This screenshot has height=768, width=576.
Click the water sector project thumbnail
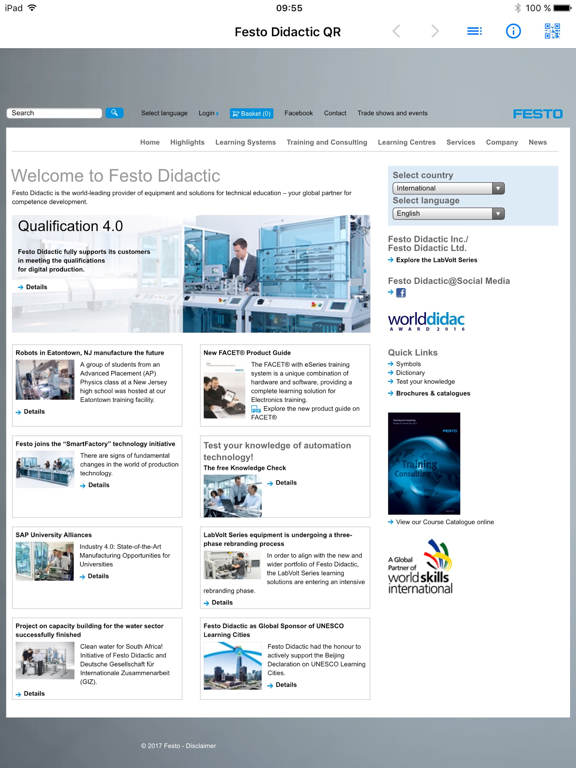(x=45, y=660)
